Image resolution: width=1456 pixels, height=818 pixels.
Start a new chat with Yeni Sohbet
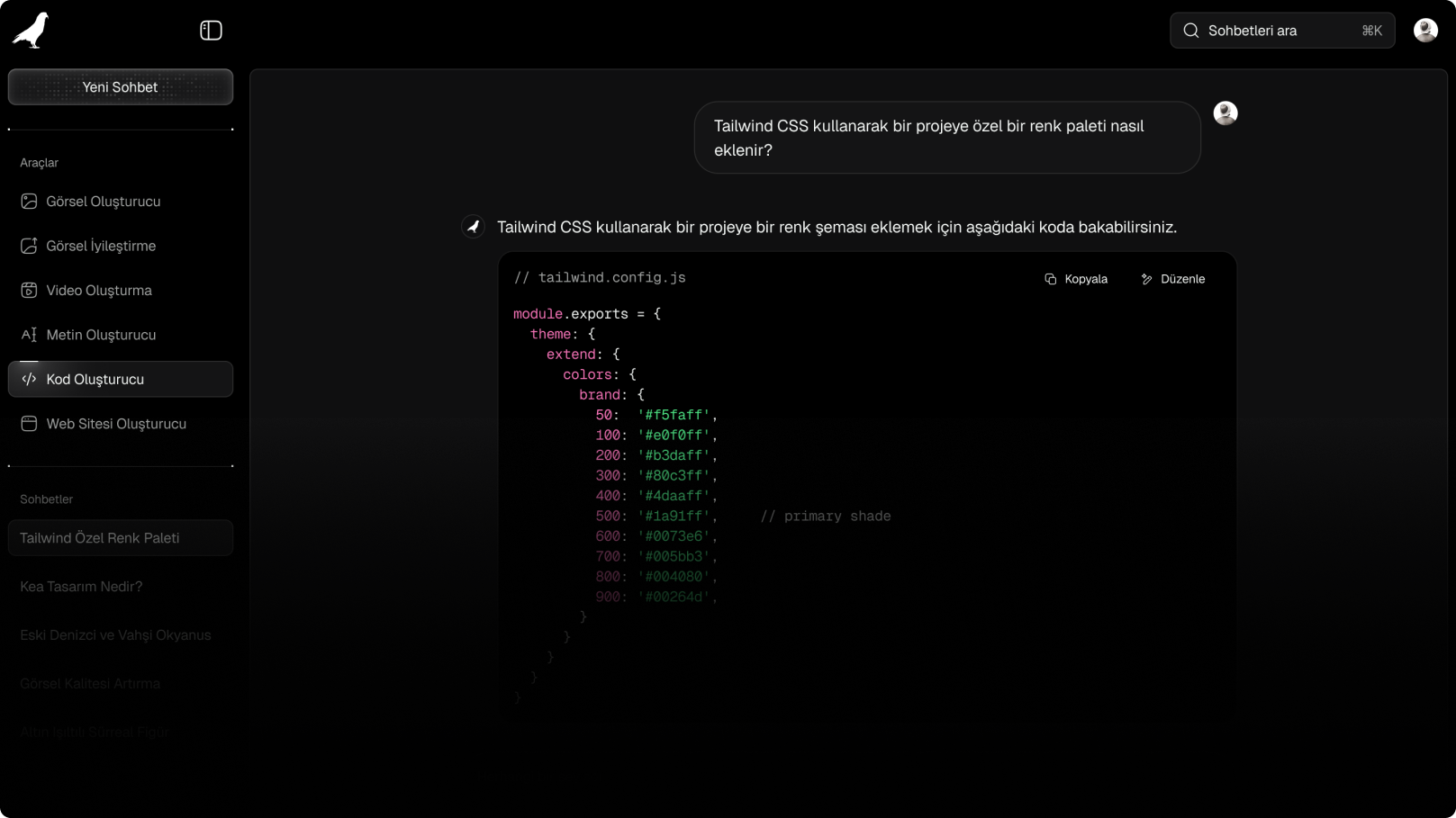click(x=121, y=87)
